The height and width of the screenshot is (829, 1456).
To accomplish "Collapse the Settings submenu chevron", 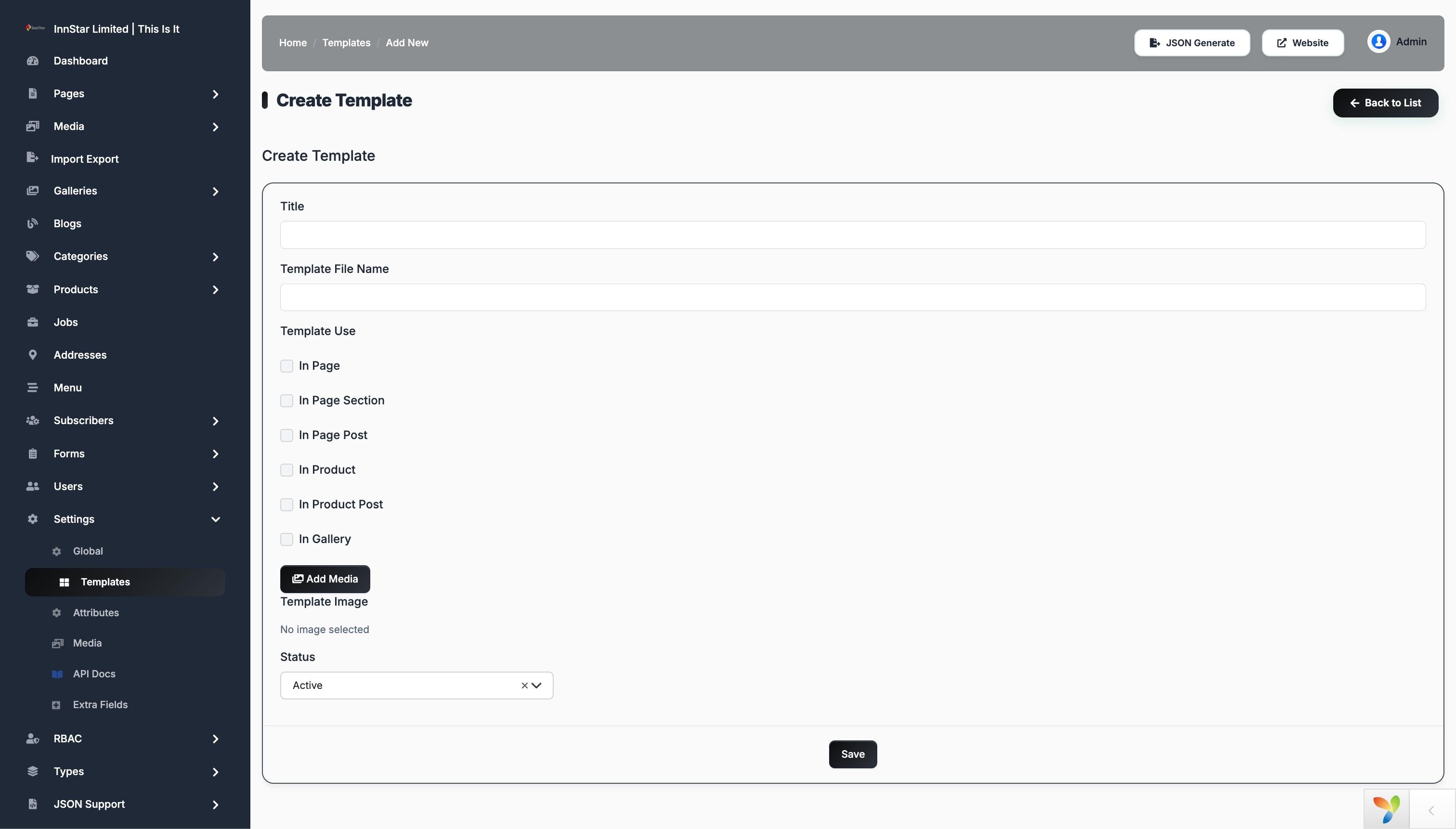I will 215,519.
